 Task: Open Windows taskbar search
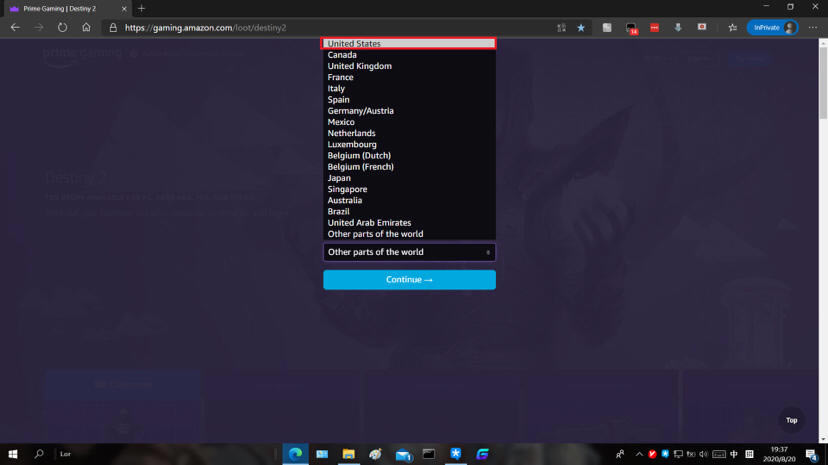(x=39, y=454)
